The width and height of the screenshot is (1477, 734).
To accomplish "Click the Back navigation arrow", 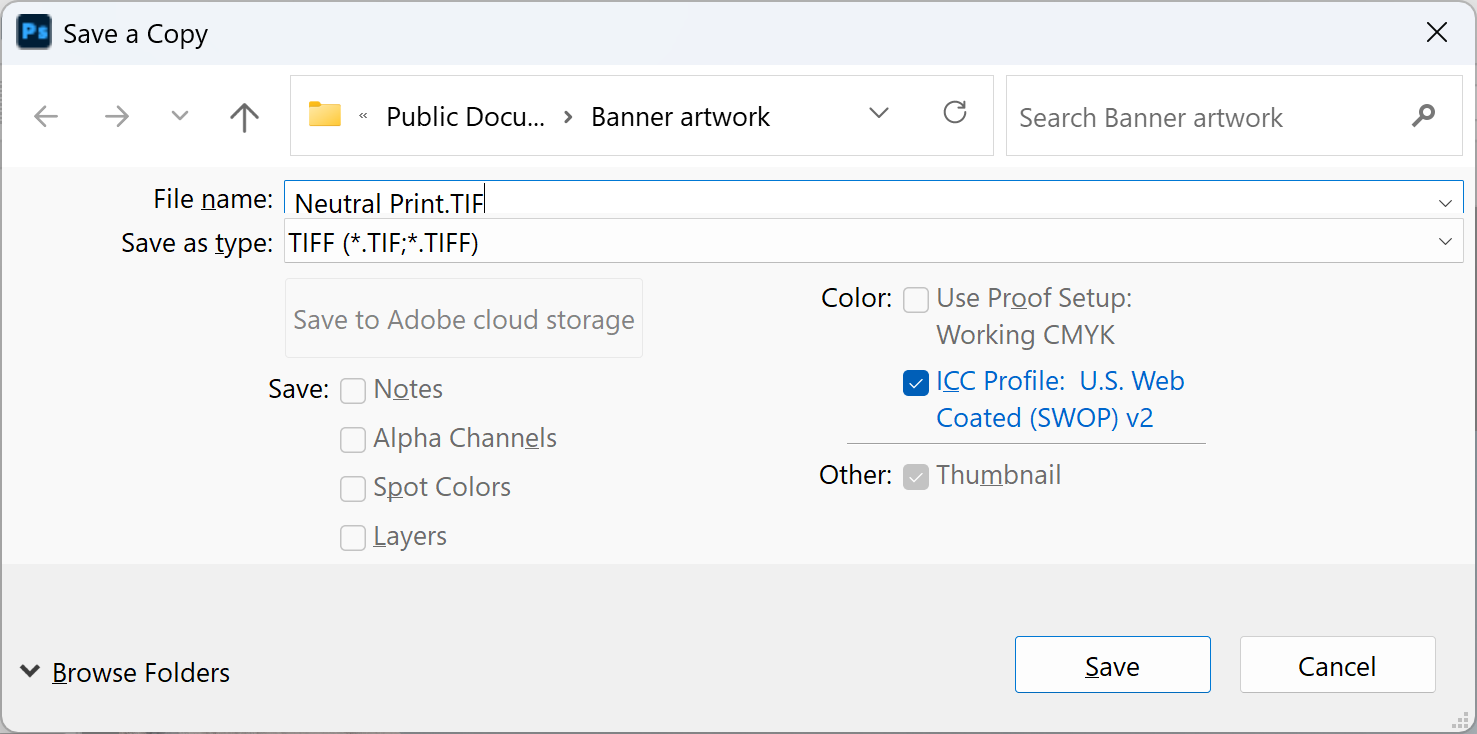I will 46,117.
